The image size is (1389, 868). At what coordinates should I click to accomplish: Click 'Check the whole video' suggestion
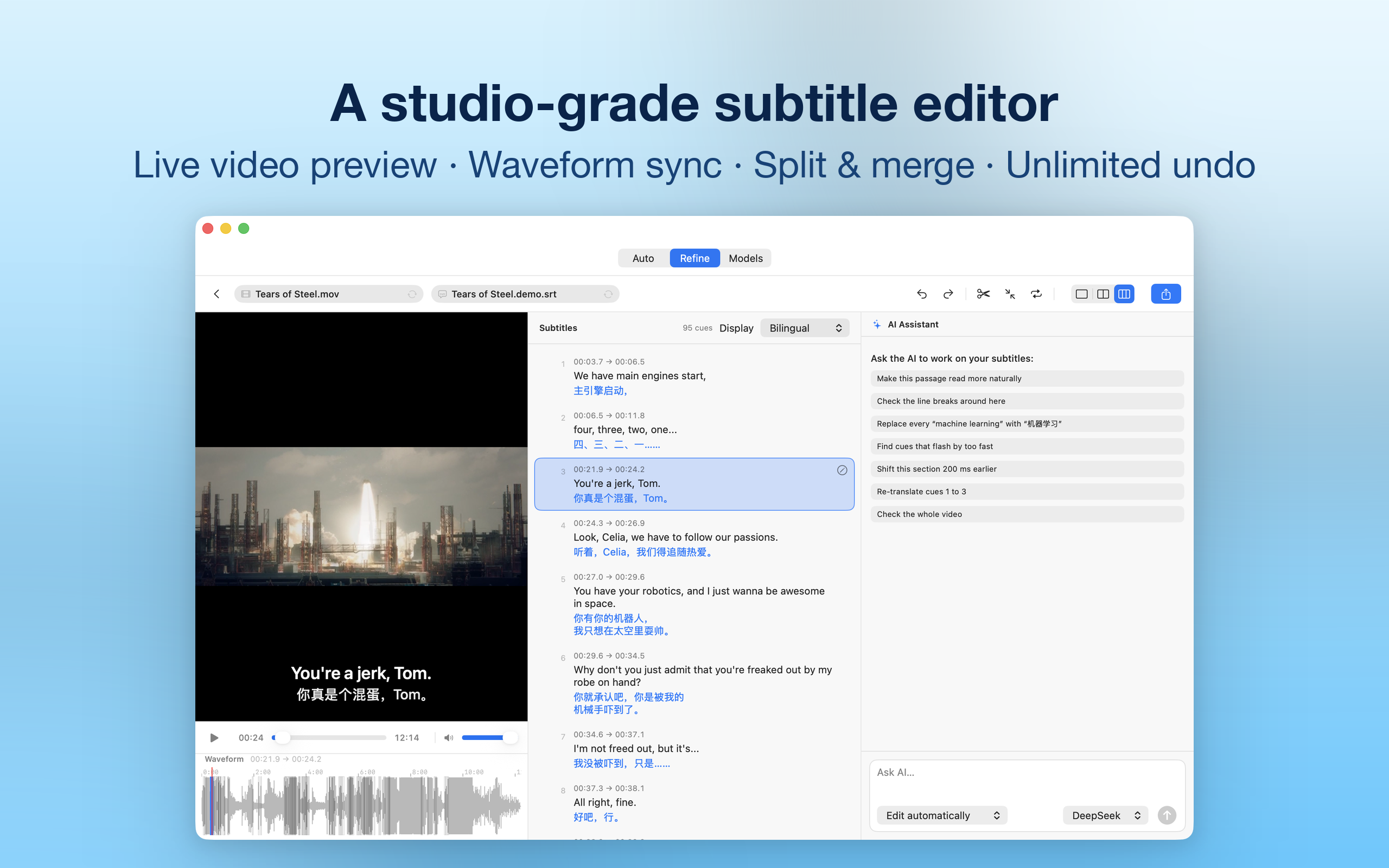tap(1027, 514)
